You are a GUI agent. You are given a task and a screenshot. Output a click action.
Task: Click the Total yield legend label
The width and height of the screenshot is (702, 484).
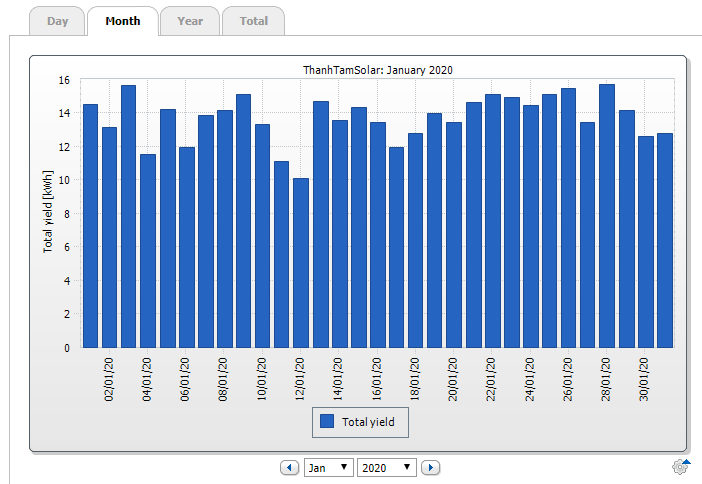(368, 422)
